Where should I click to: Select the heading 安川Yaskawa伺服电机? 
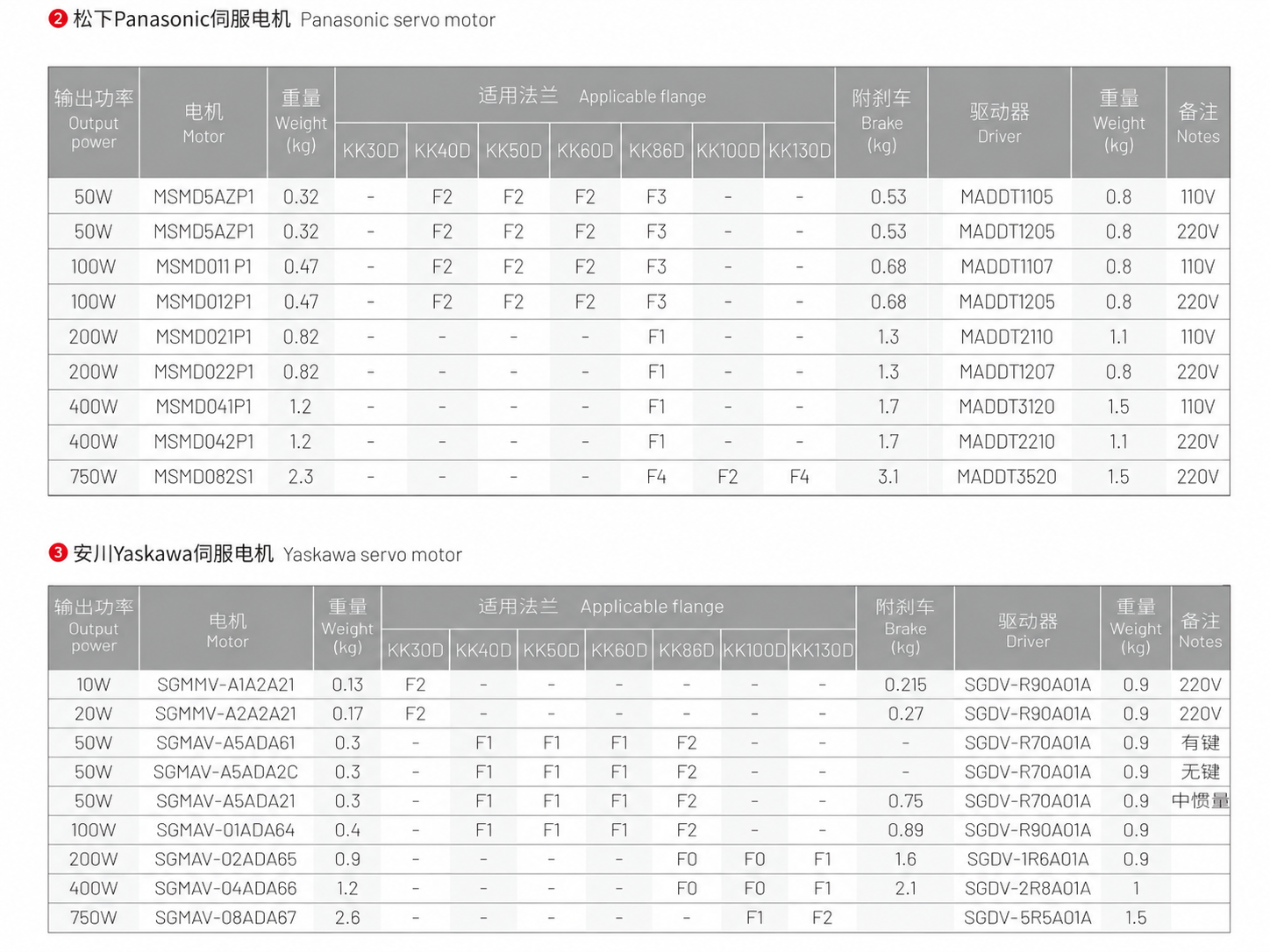coord(173,553)
